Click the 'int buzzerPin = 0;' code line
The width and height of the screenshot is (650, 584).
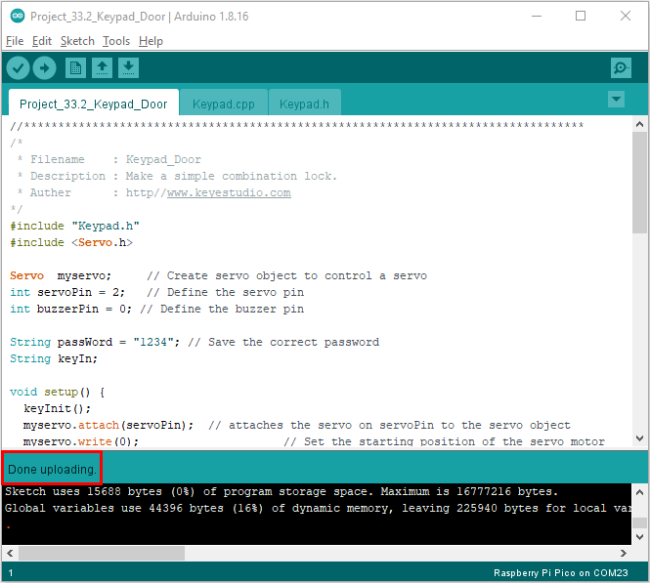click(x=70, y=309)
